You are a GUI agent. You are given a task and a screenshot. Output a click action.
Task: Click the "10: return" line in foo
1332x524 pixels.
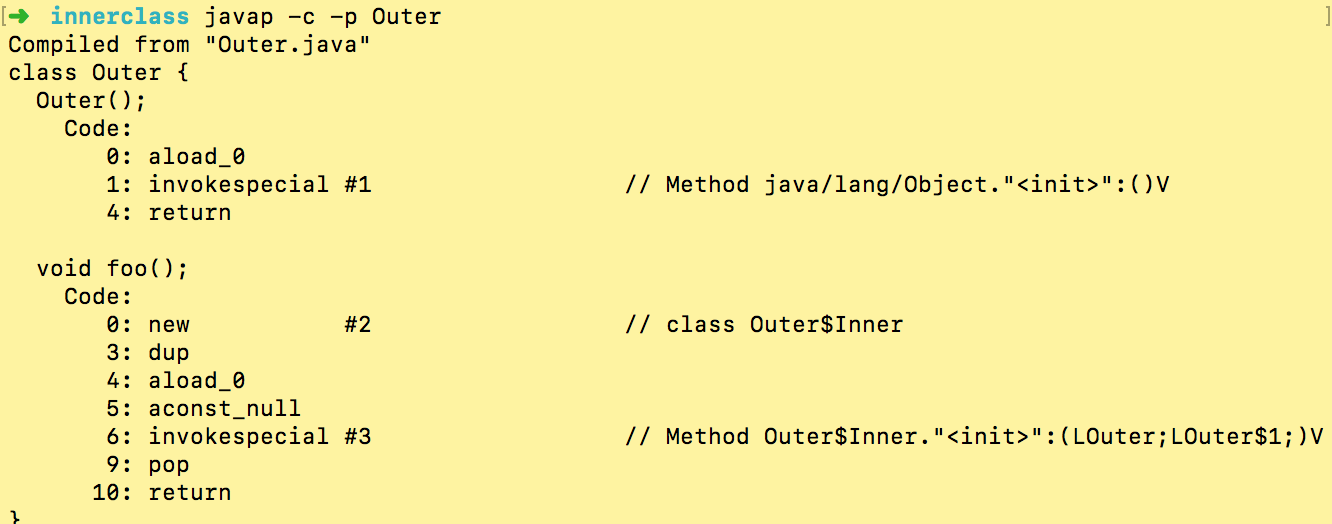(162, 492)
